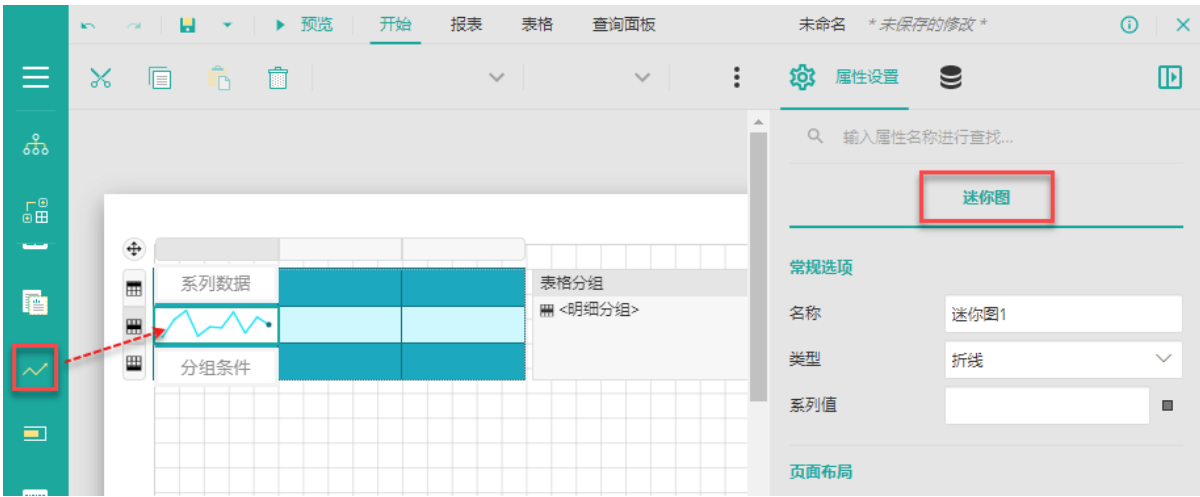Click the cut scissors icon
This screenshot has height=497, width=1200.
pos(100,78)
